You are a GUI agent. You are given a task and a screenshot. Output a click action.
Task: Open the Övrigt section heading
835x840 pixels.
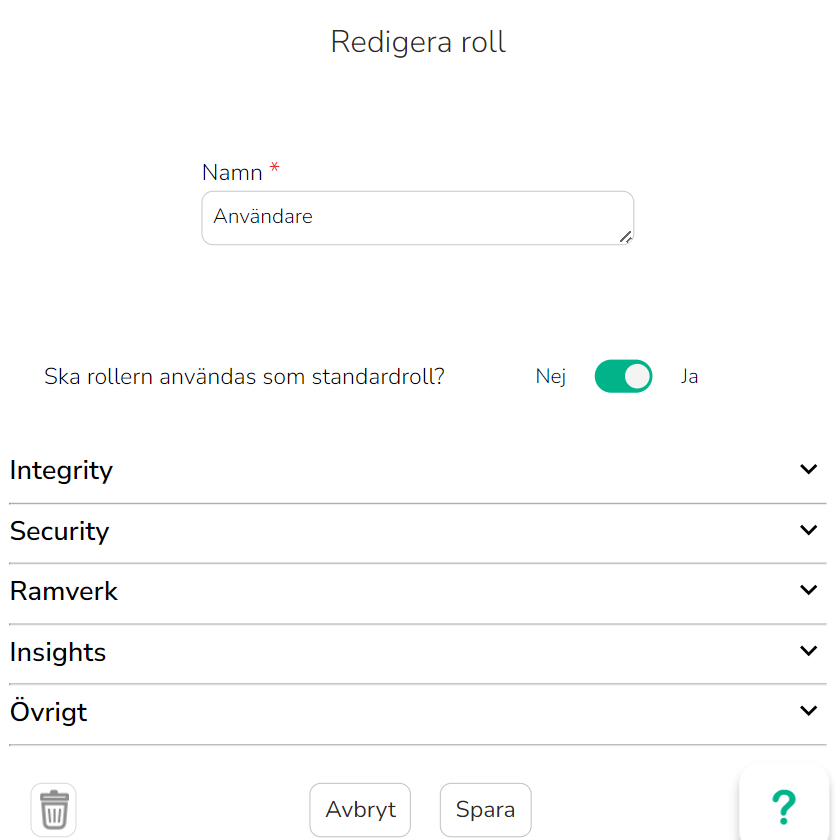coord(48,711)
